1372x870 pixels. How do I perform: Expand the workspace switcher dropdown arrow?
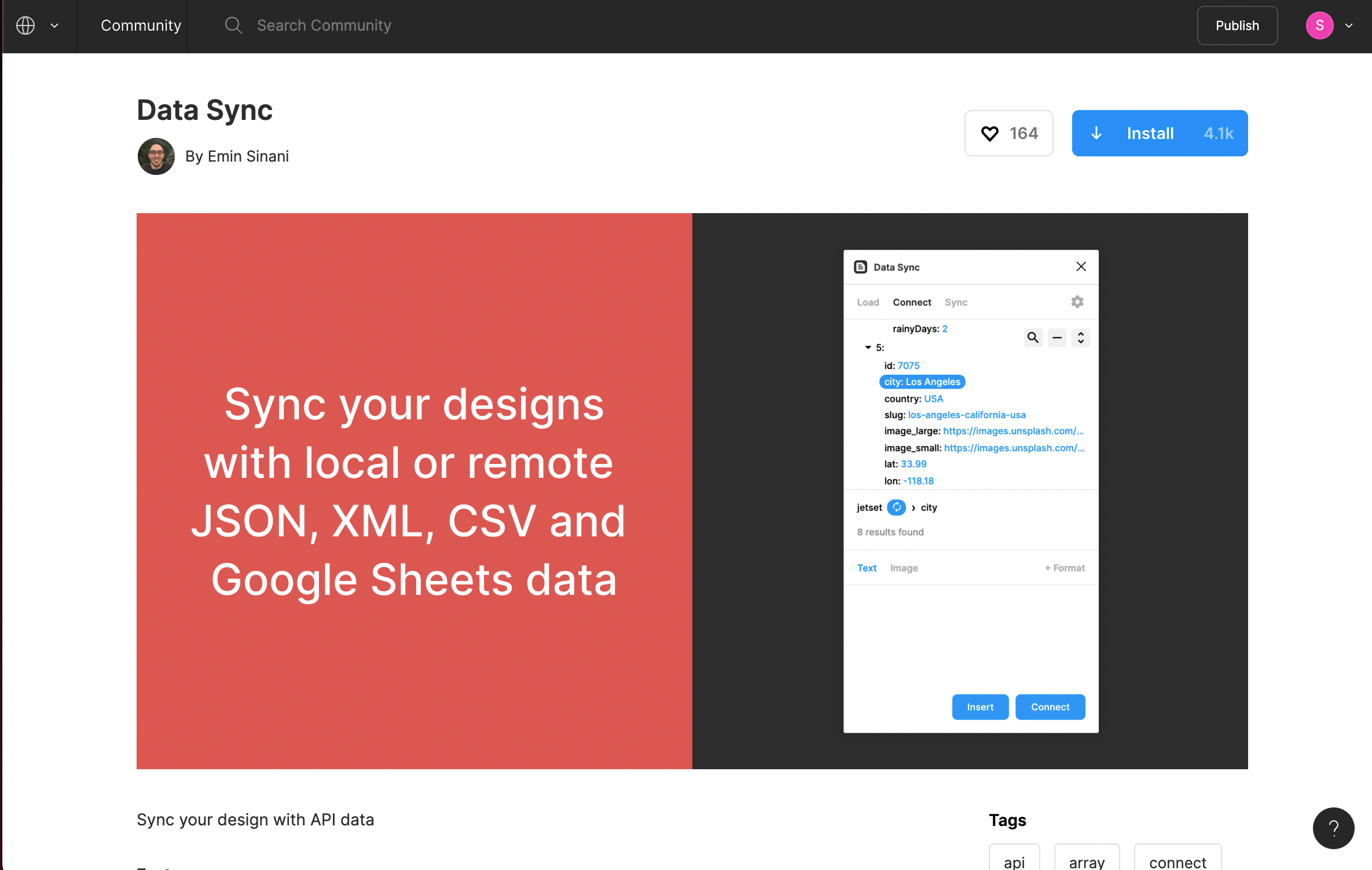pos(54,25)
